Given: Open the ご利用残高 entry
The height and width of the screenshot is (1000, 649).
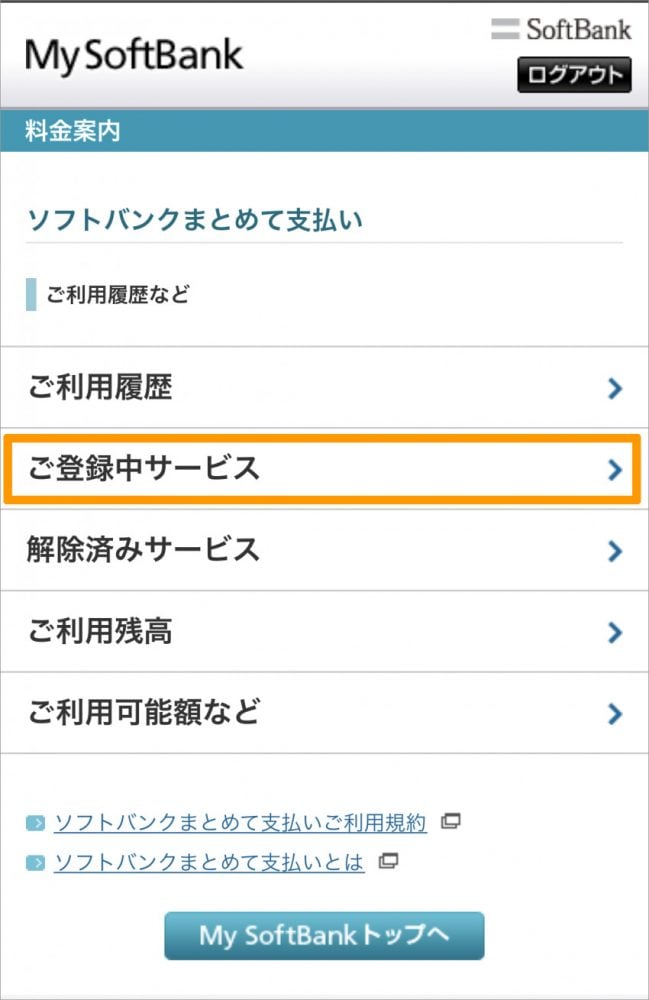Looking at the screenshot, I should (x=100, y=632).
